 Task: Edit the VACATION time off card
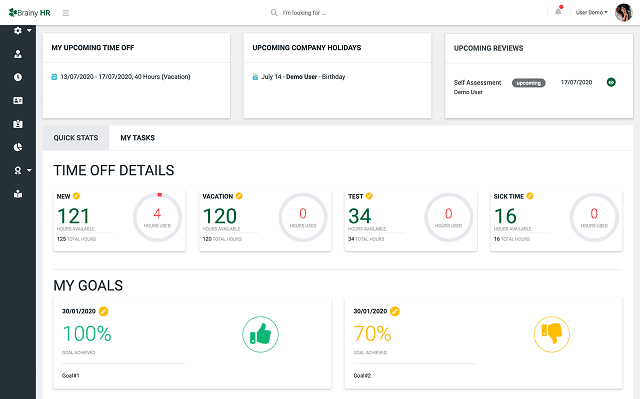click(239, 196)
